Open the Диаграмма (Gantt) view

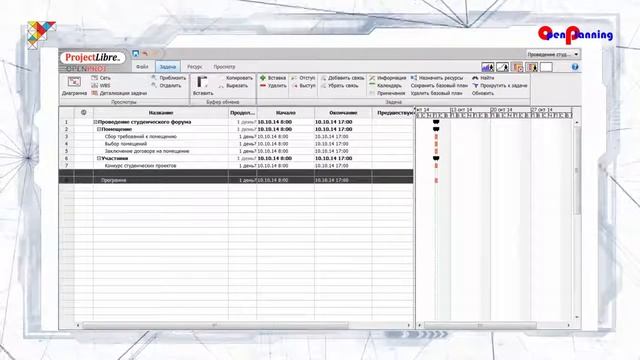(74, 86)
